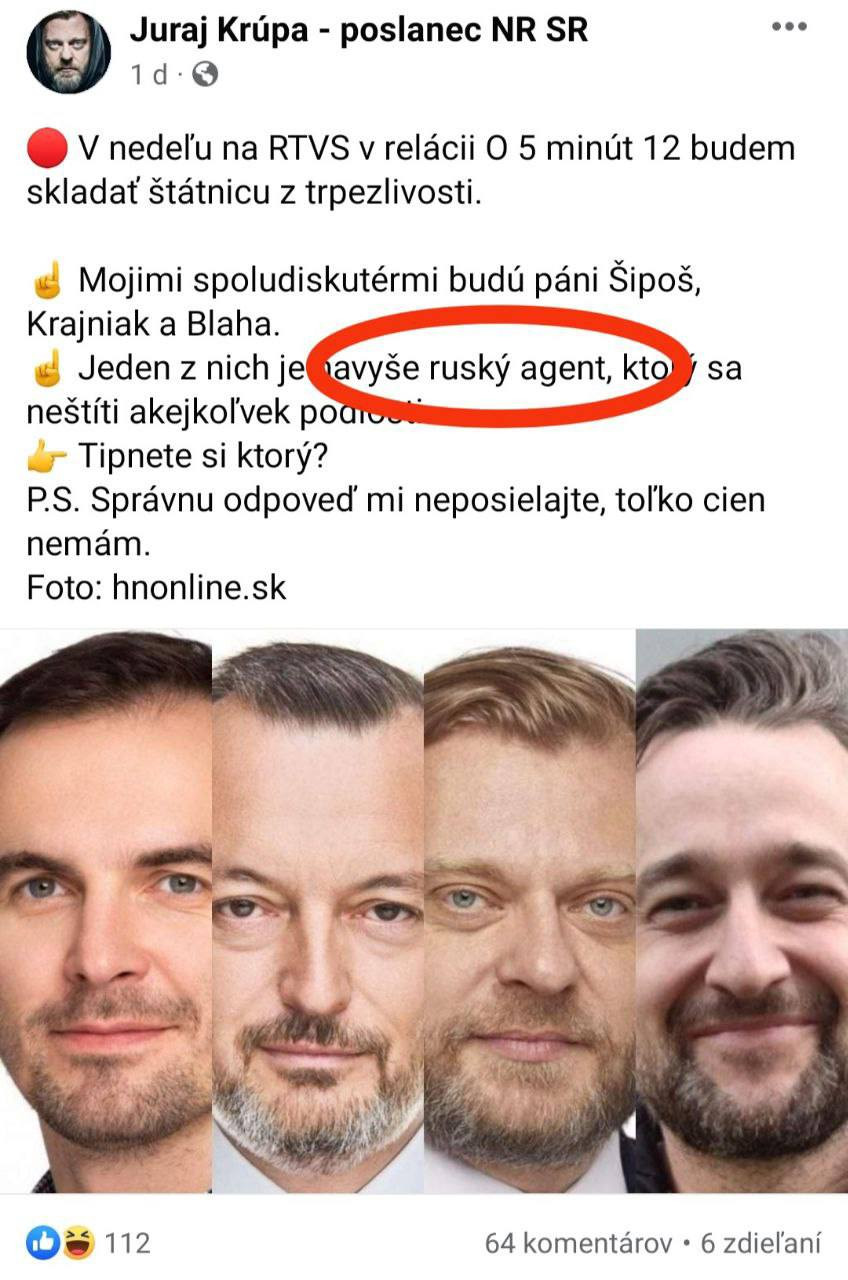Click the public globe privacy icon
Image resolution: width=848 pixels, height=1280 pixels.
click(204, 74)
